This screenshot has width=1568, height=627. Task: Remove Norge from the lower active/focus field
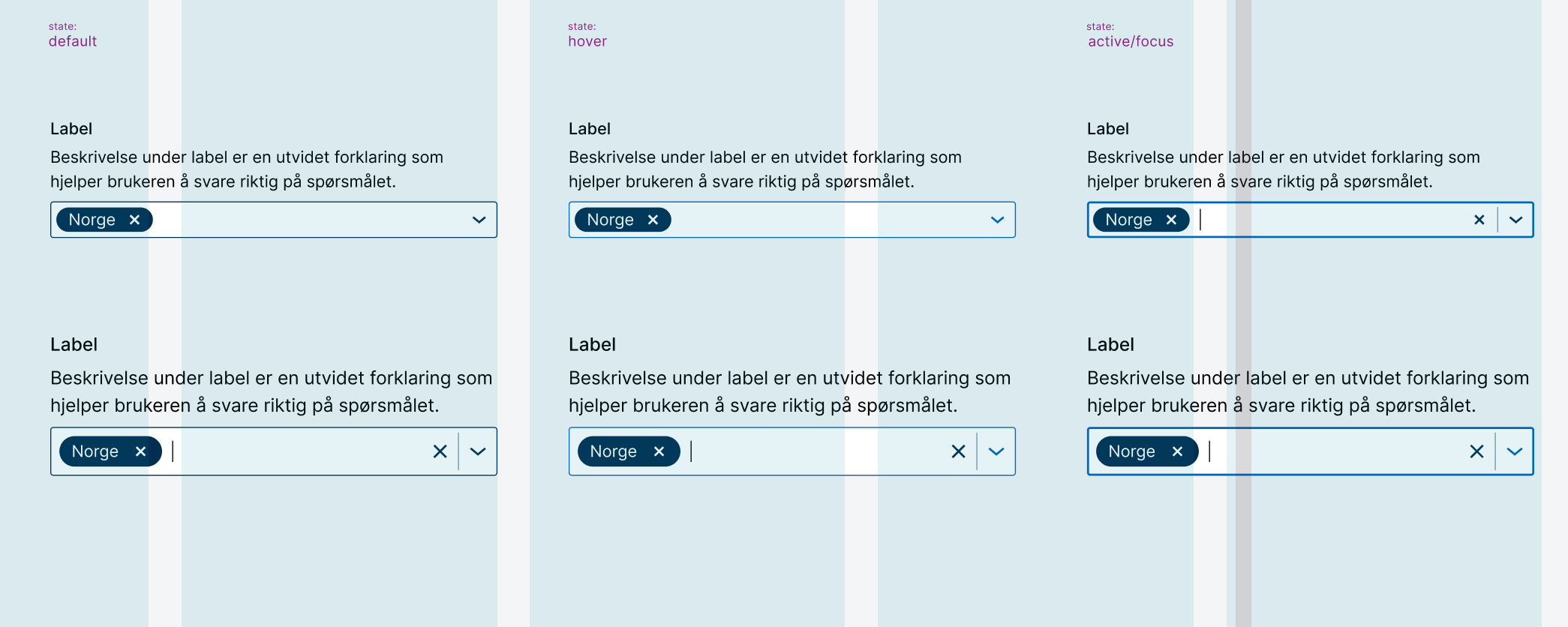(1177, 451)
